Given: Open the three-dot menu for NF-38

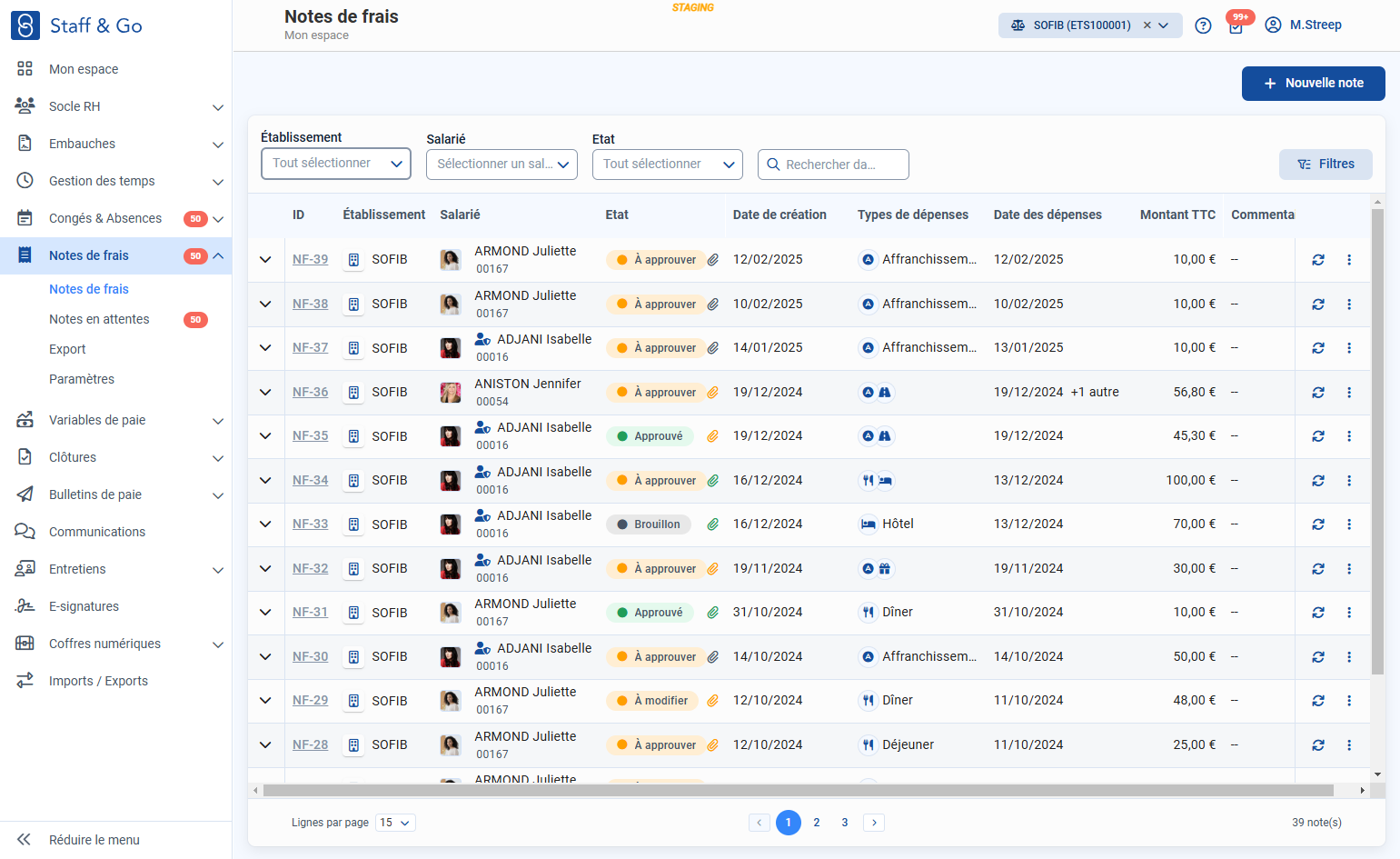Looking at the screenshot, I should point(1349,305).
